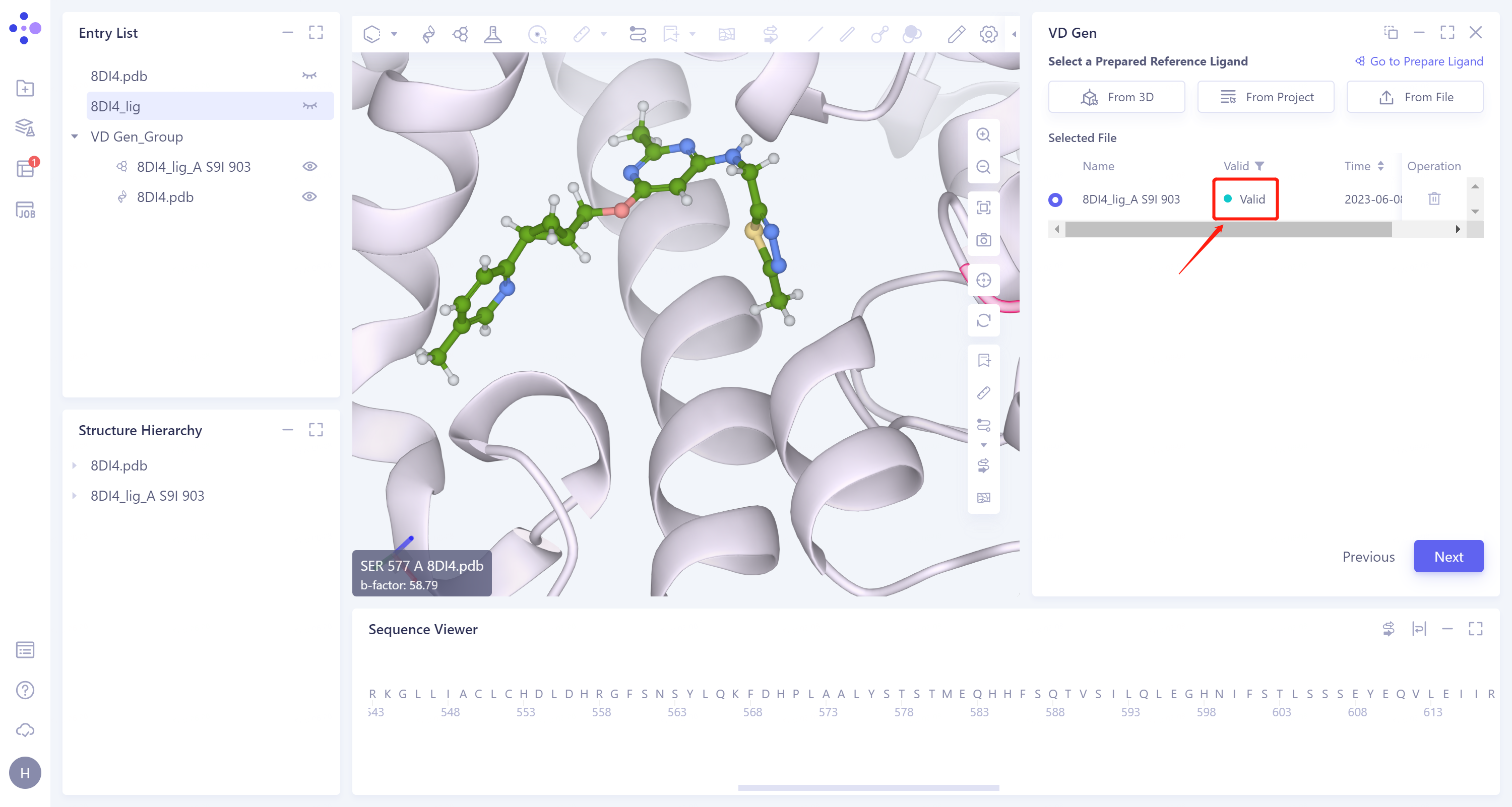
Task: Open the viewer settings gear
Action: pos(988,35)
